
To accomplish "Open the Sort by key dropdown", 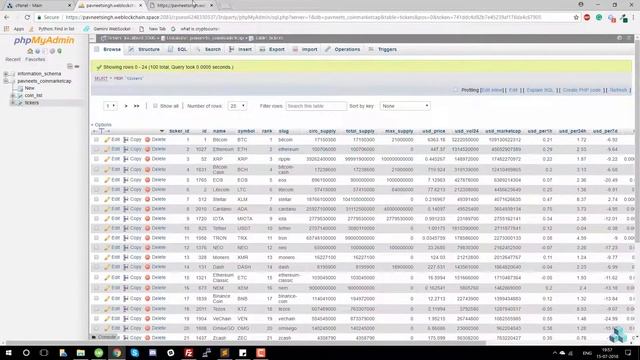I will tap(404, 106).
